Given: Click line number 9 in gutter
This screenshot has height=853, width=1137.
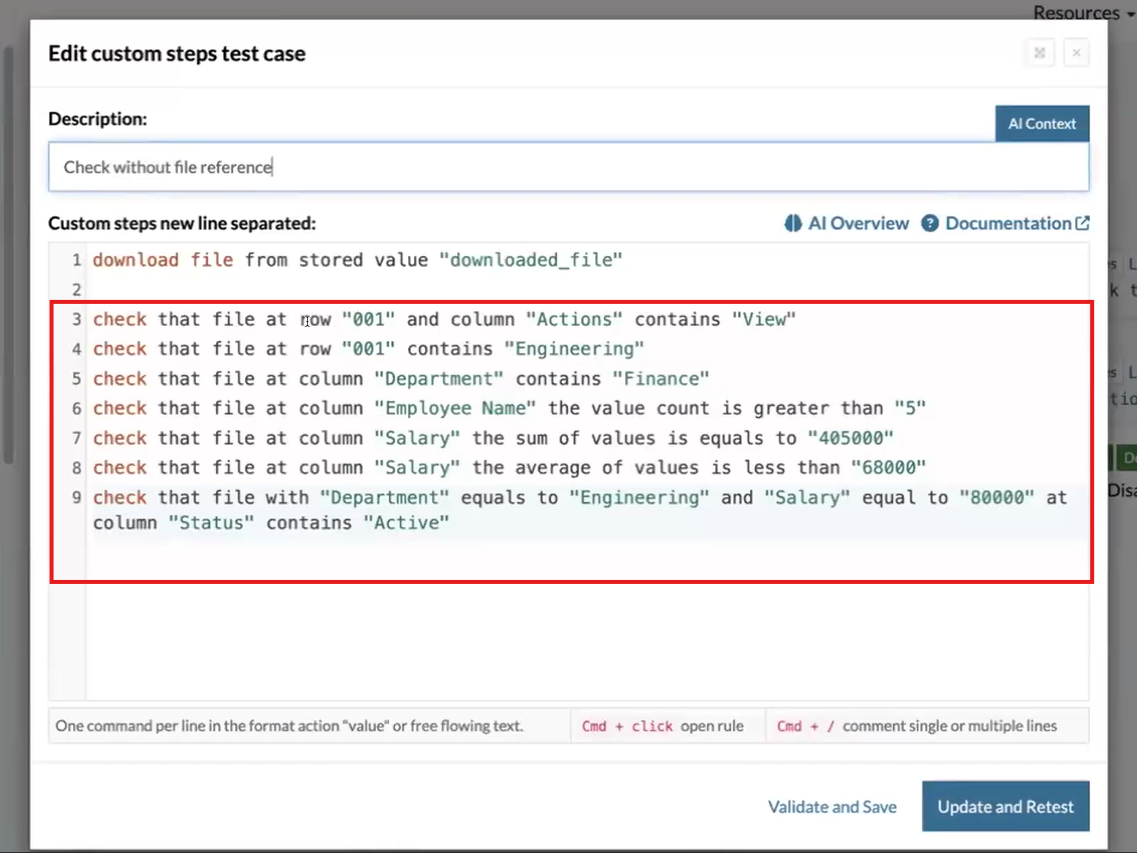Looking at the screenshot, I should (76, 498).
